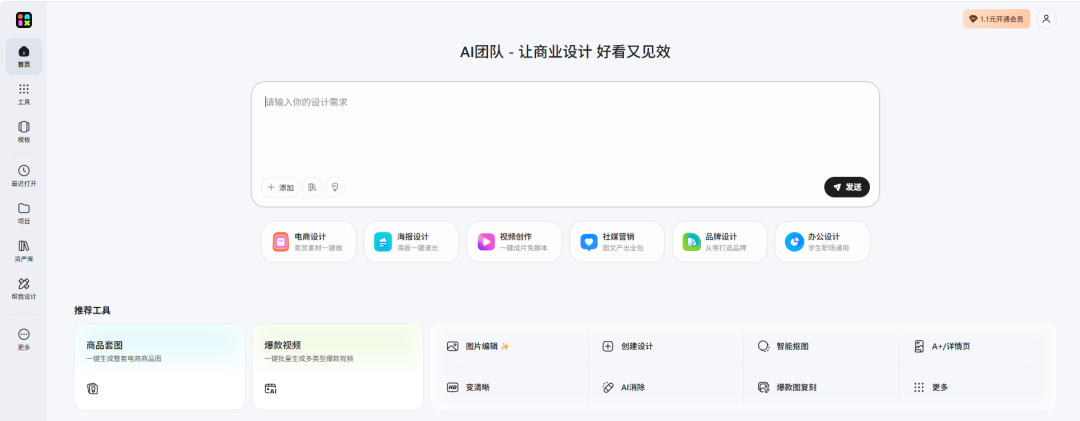Click the AI video icon in 爆款视频 card
The height and width of the screenshot is (421, 1080).
click(271, 389)
